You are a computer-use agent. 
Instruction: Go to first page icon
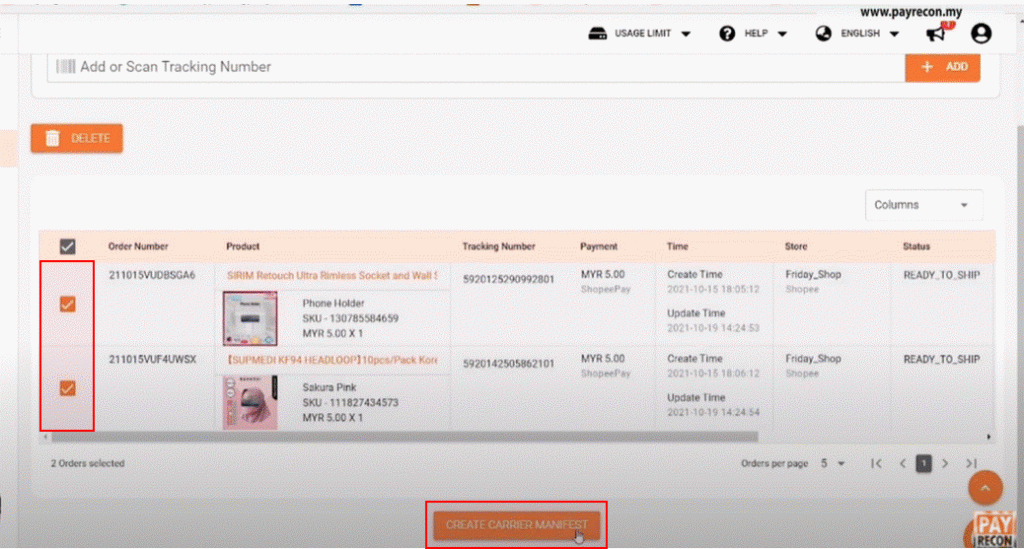pos(876,463)
